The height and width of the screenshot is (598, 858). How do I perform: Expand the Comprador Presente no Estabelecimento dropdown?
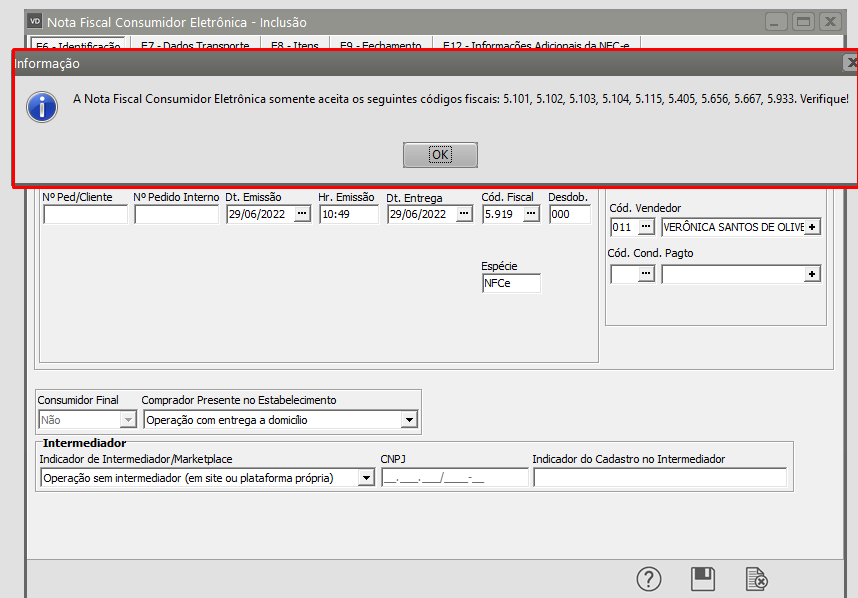pyautogui.click(x=408, y=421)
